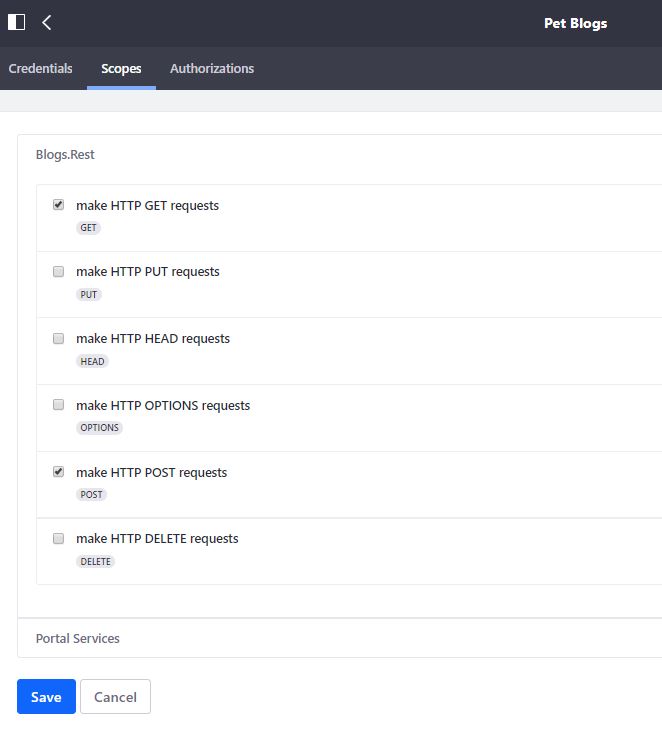
Task: Enable the HTTP PUT requests checkbox
Action: click(58, 271)
